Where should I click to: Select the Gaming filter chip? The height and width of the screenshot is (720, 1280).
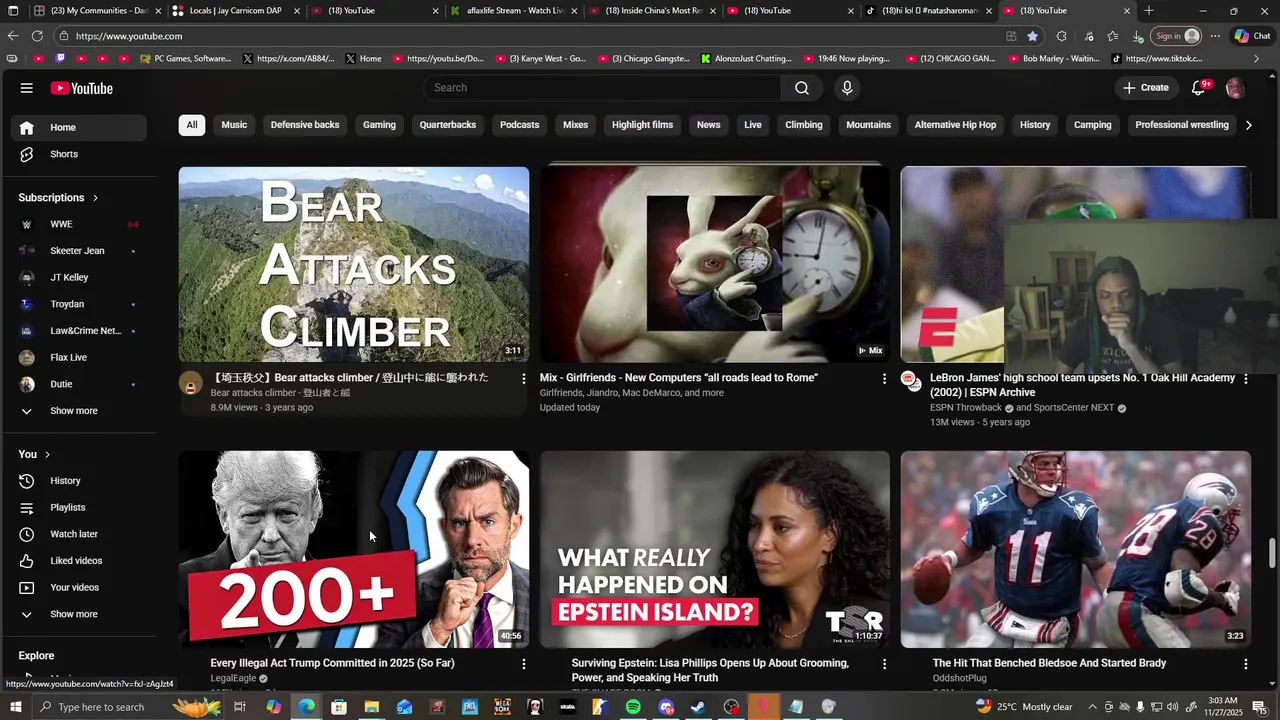(379, 125)
